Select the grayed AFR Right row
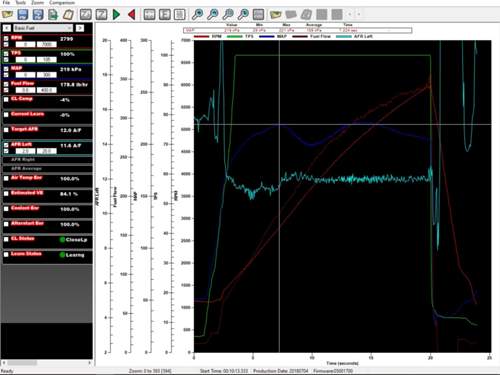Screen dimensions: 500x375 [47, 160]
